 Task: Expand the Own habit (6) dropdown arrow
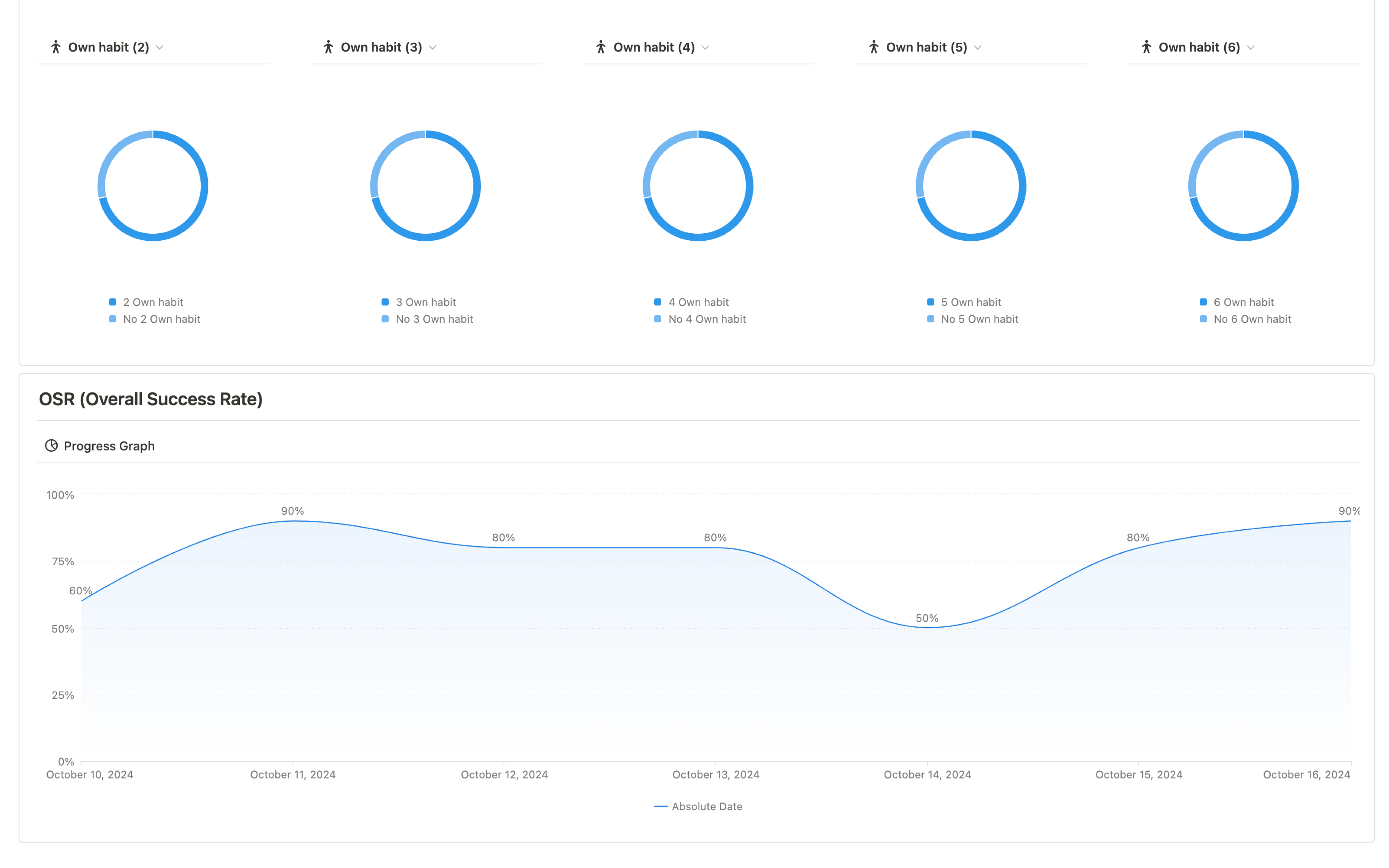(1251, 48)
